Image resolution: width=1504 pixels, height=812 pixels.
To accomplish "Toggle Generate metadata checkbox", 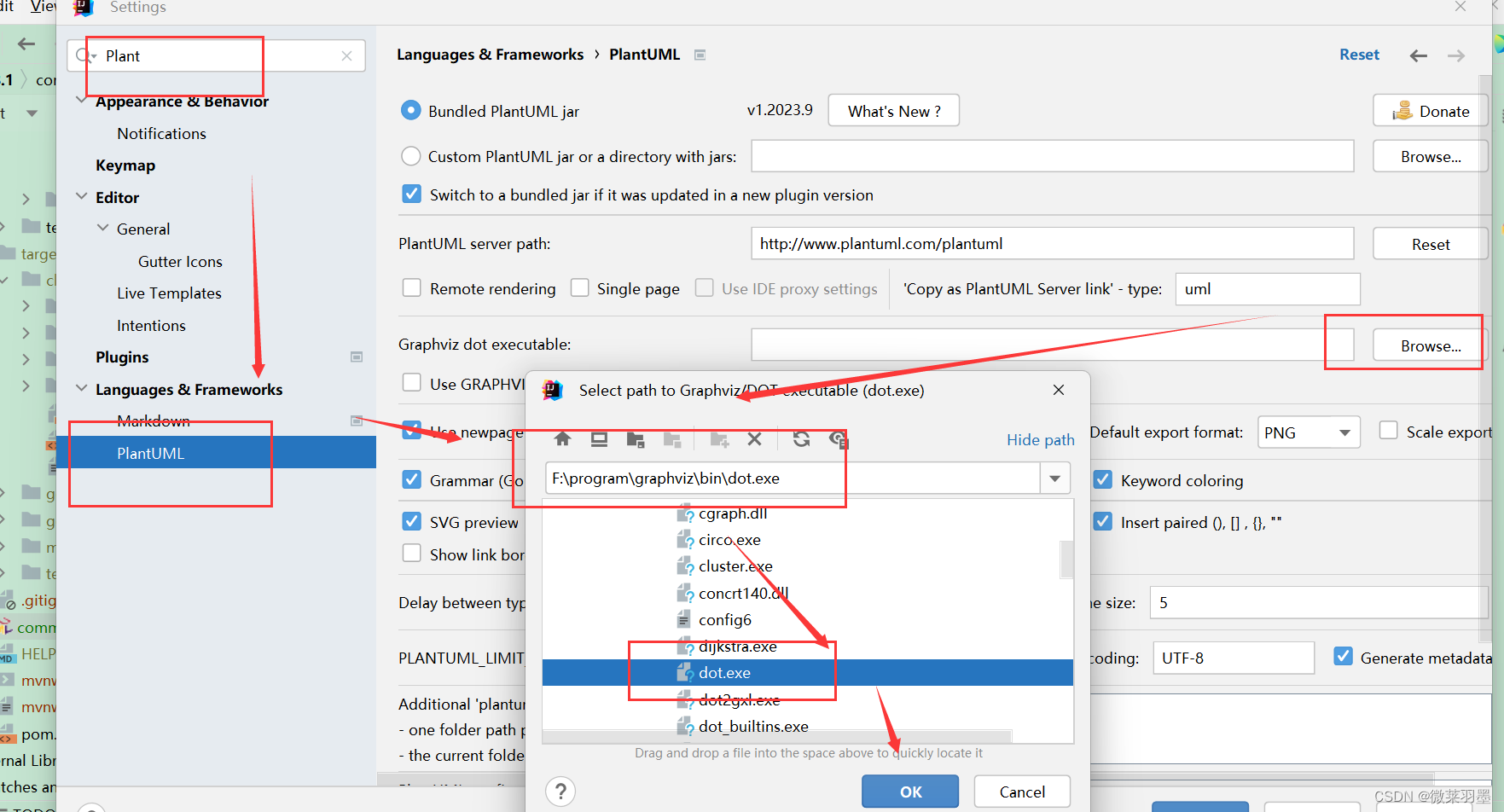I will click(1343, 656).
